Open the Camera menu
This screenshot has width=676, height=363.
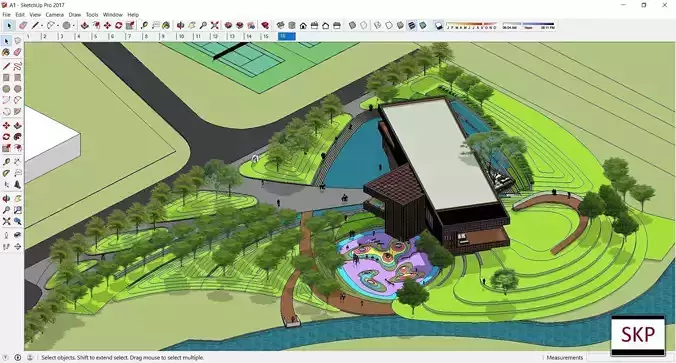coord(54,15)
